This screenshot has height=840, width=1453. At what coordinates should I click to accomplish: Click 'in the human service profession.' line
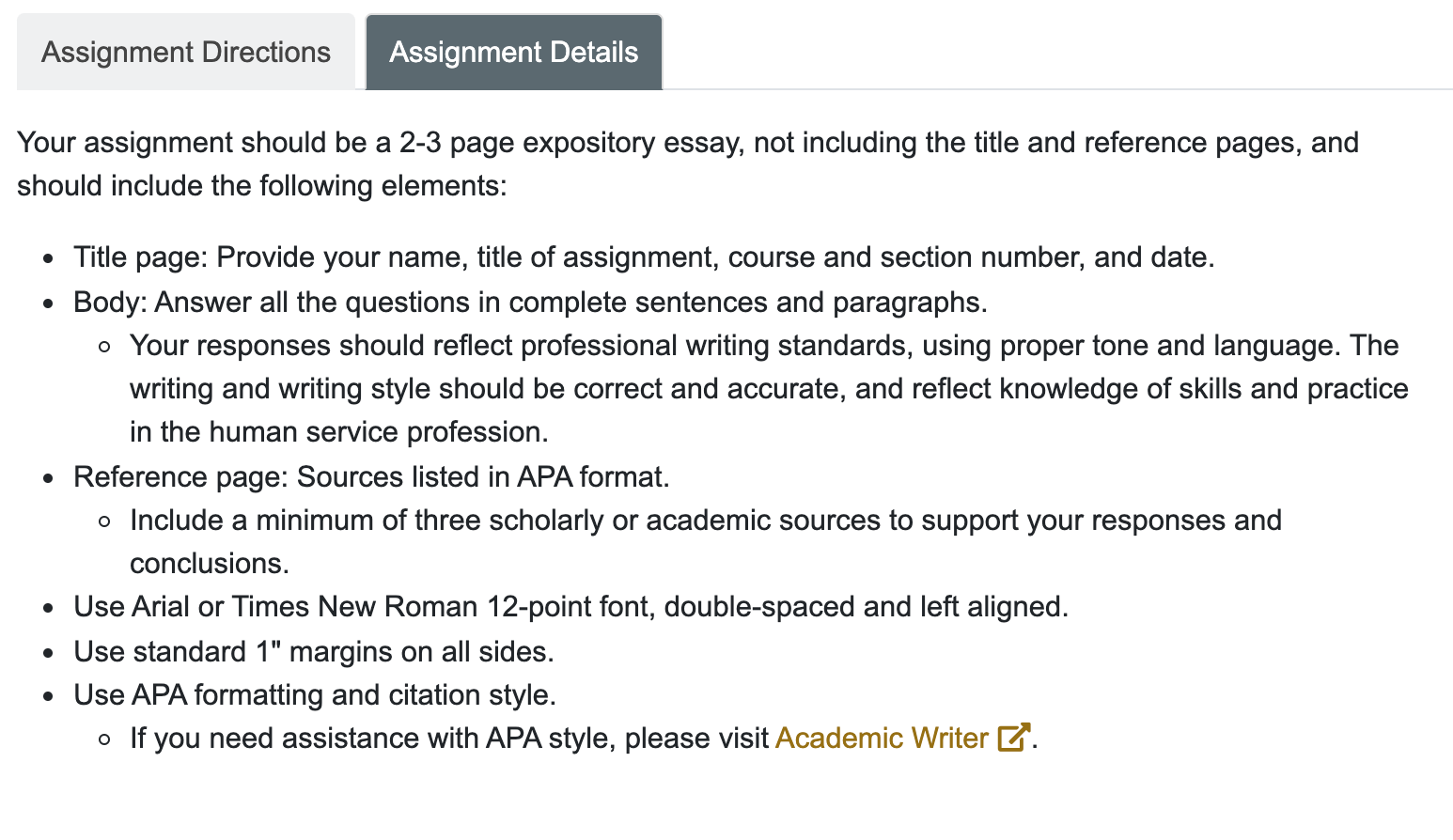click(339, 432)
